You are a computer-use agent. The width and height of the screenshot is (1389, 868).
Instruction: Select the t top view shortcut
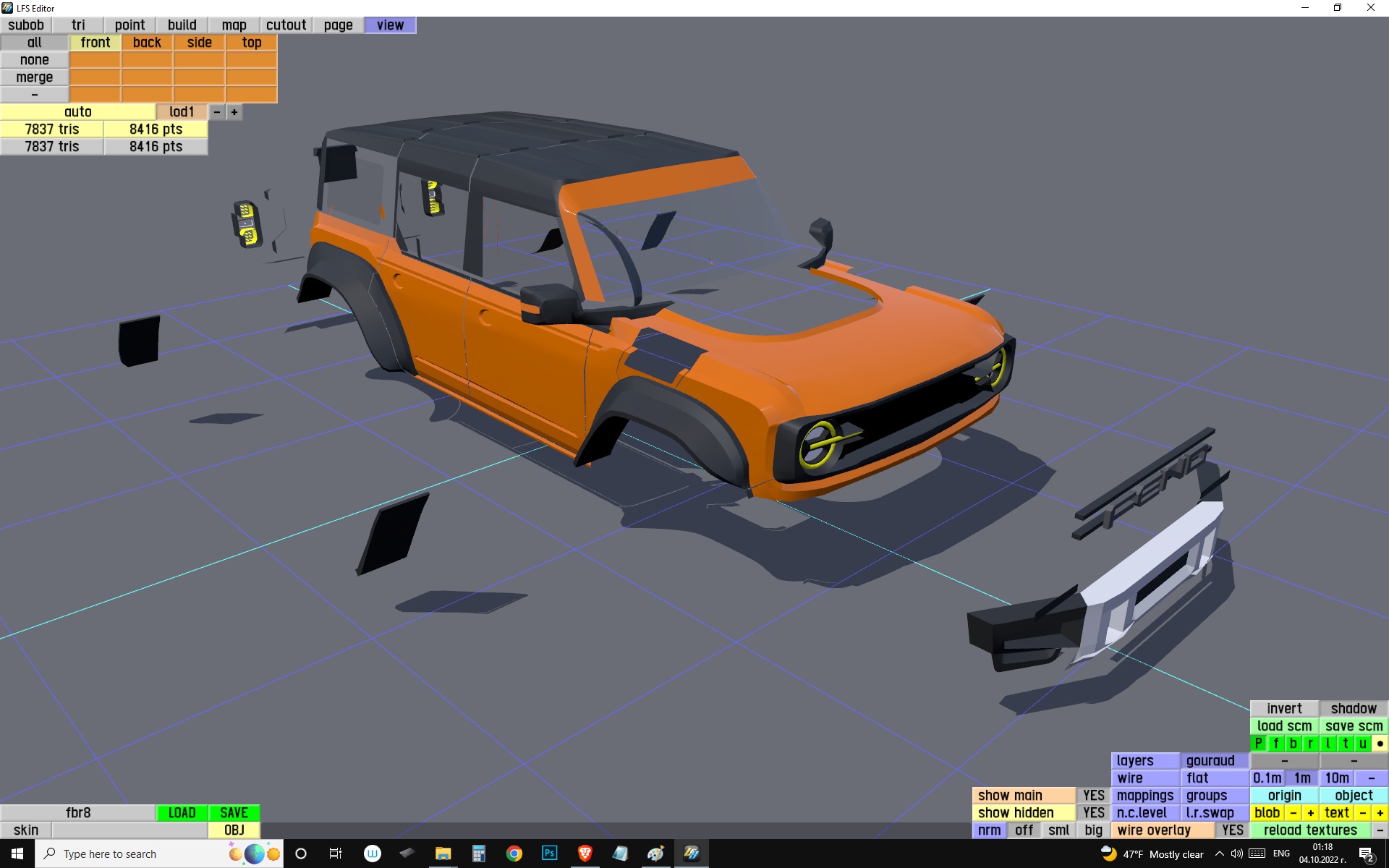tap(1345, 744)
